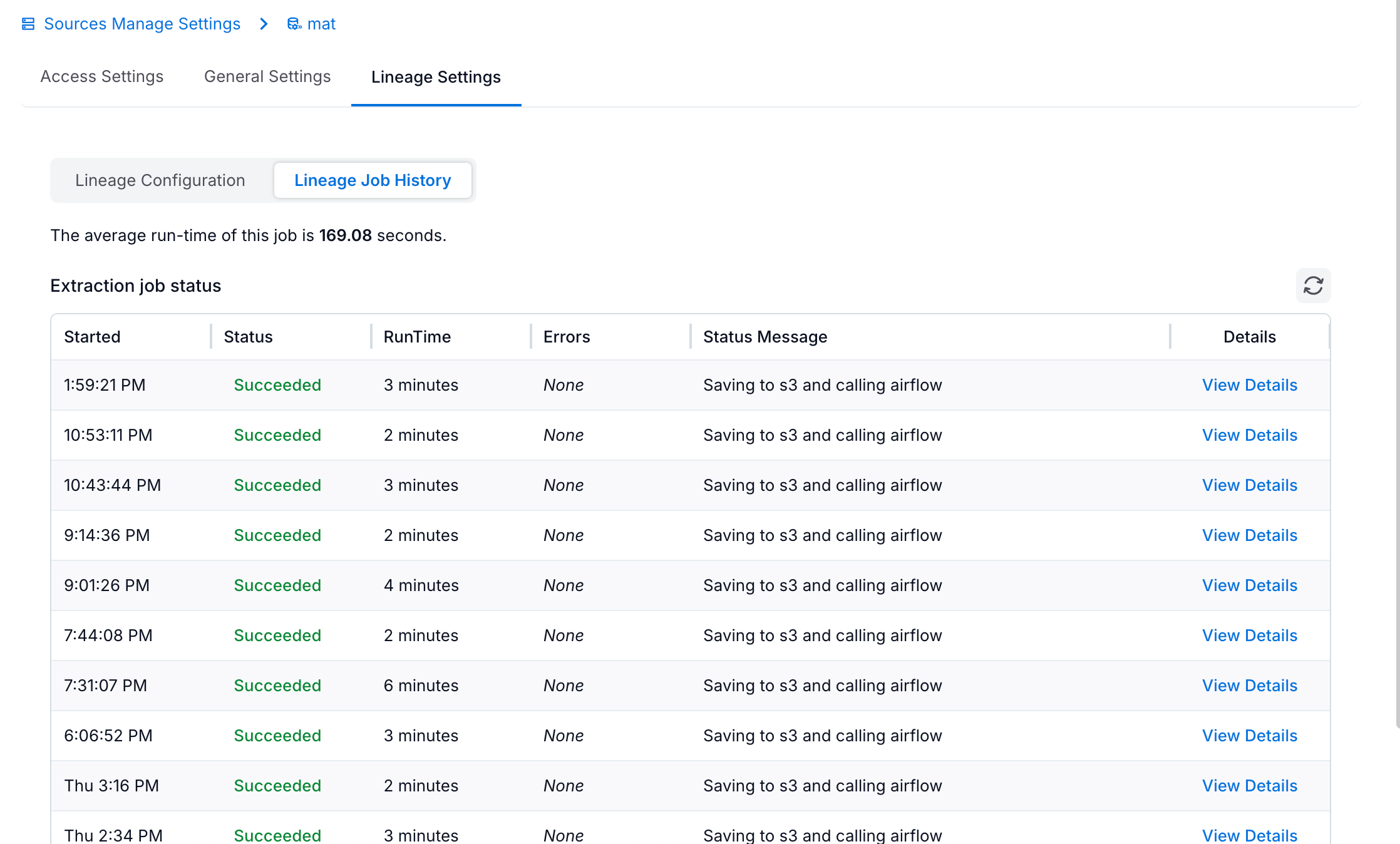The width and height of the screenshot is (1400, 844).
Task: Click the refresh extraction job status icon
Action: click(x=1313, y=286)
